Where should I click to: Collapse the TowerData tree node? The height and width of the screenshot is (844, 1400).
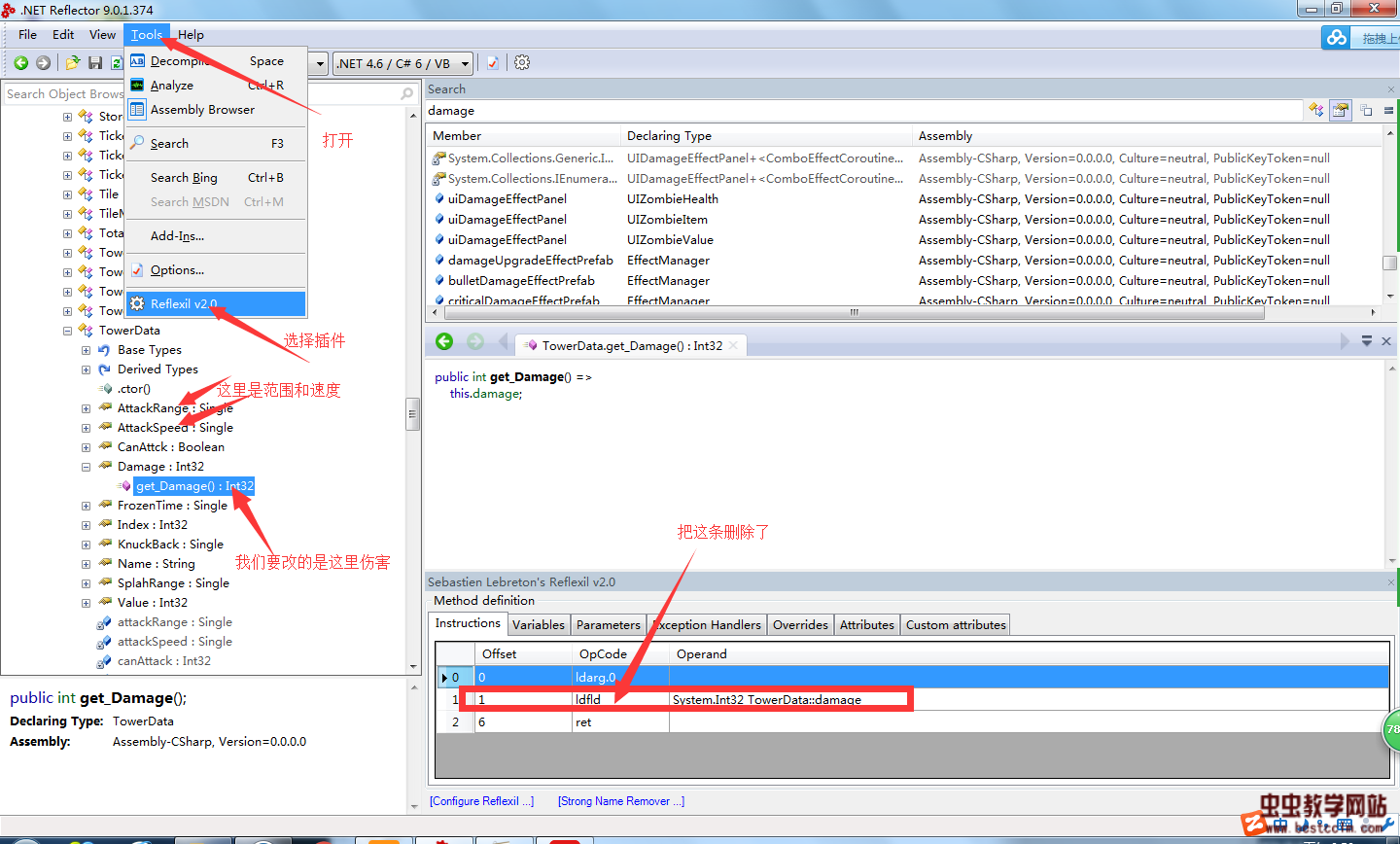click(x=67, y=331)
